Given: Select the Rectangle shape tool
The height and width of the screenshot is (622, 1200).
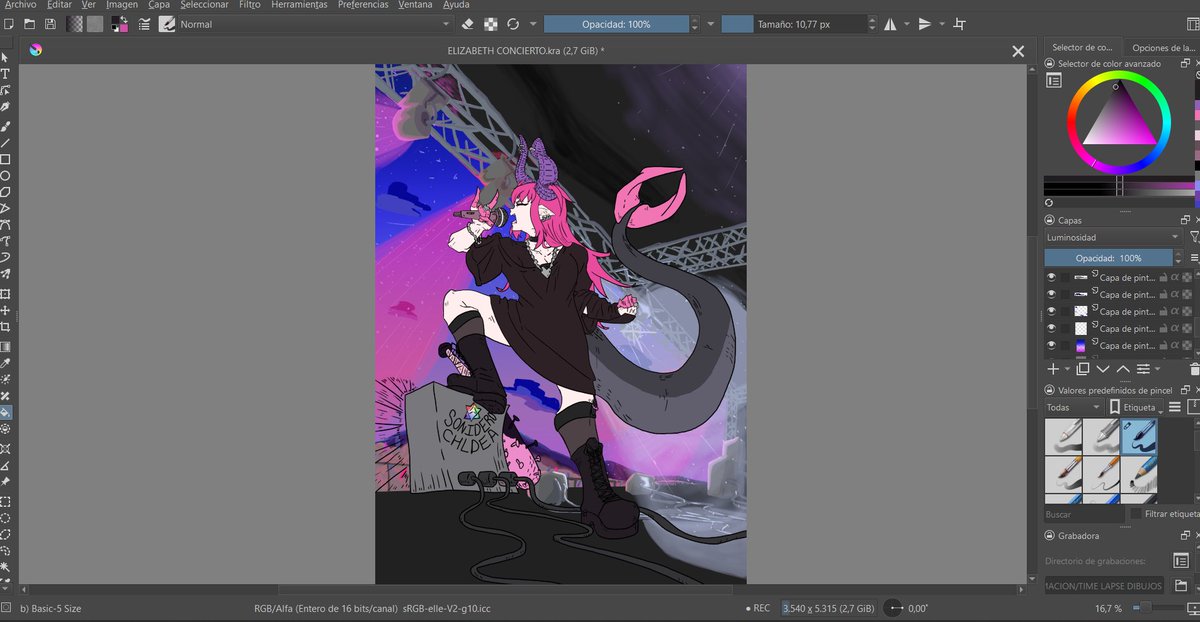Looking at the screenshot, I should pos(5,159).
